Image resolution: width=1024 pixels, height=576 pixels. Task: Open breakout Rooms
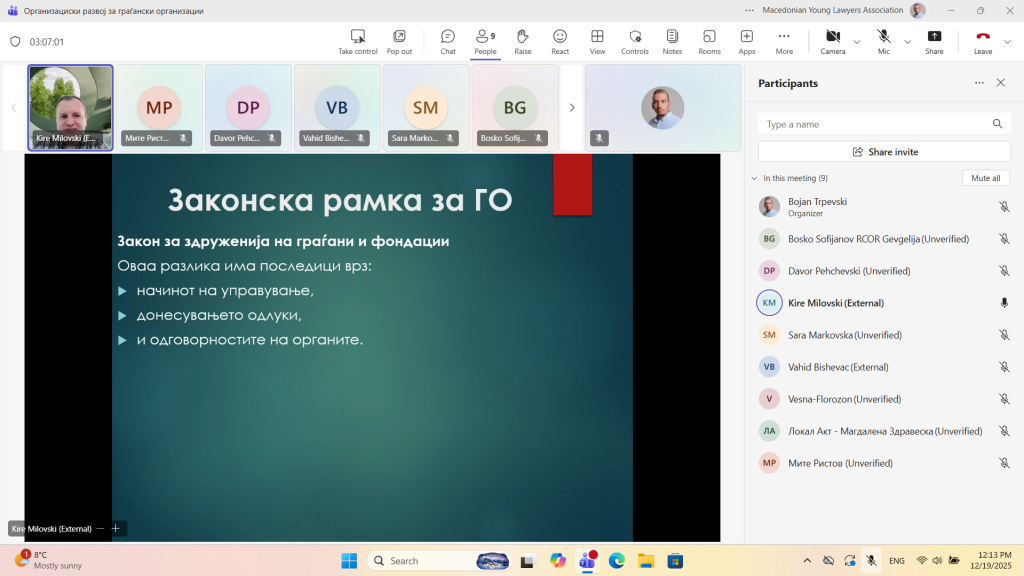tap(709, 38)
